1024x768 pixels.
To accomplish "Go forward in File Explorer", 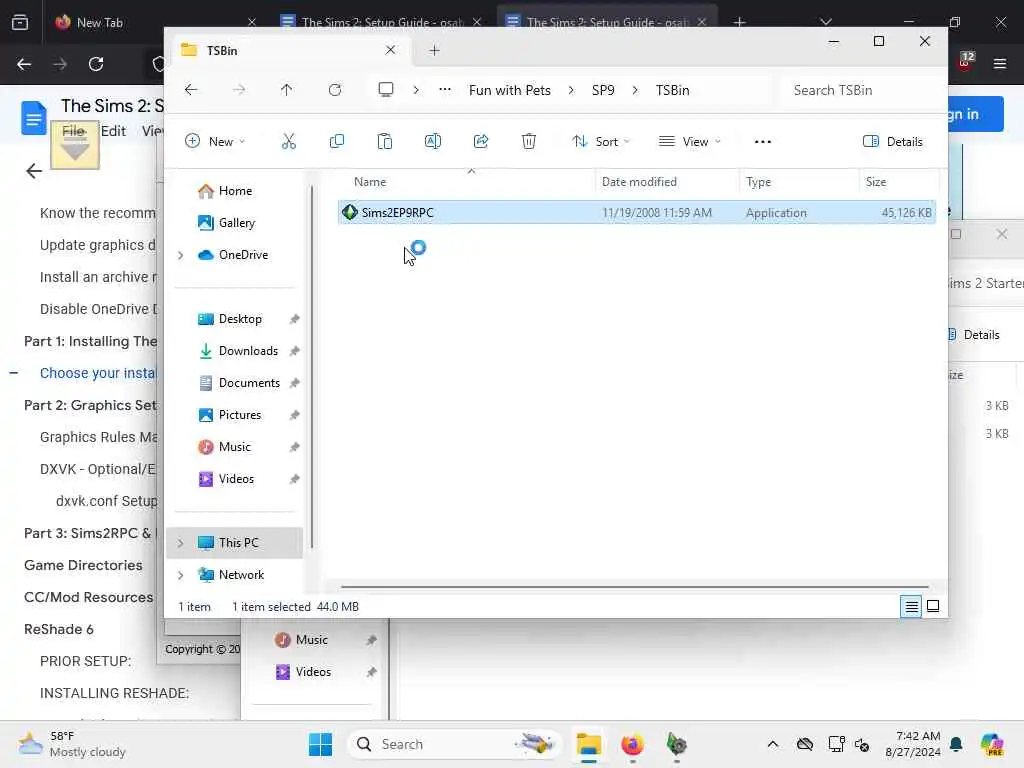I will pyautogui.click(x=239, y=90).
